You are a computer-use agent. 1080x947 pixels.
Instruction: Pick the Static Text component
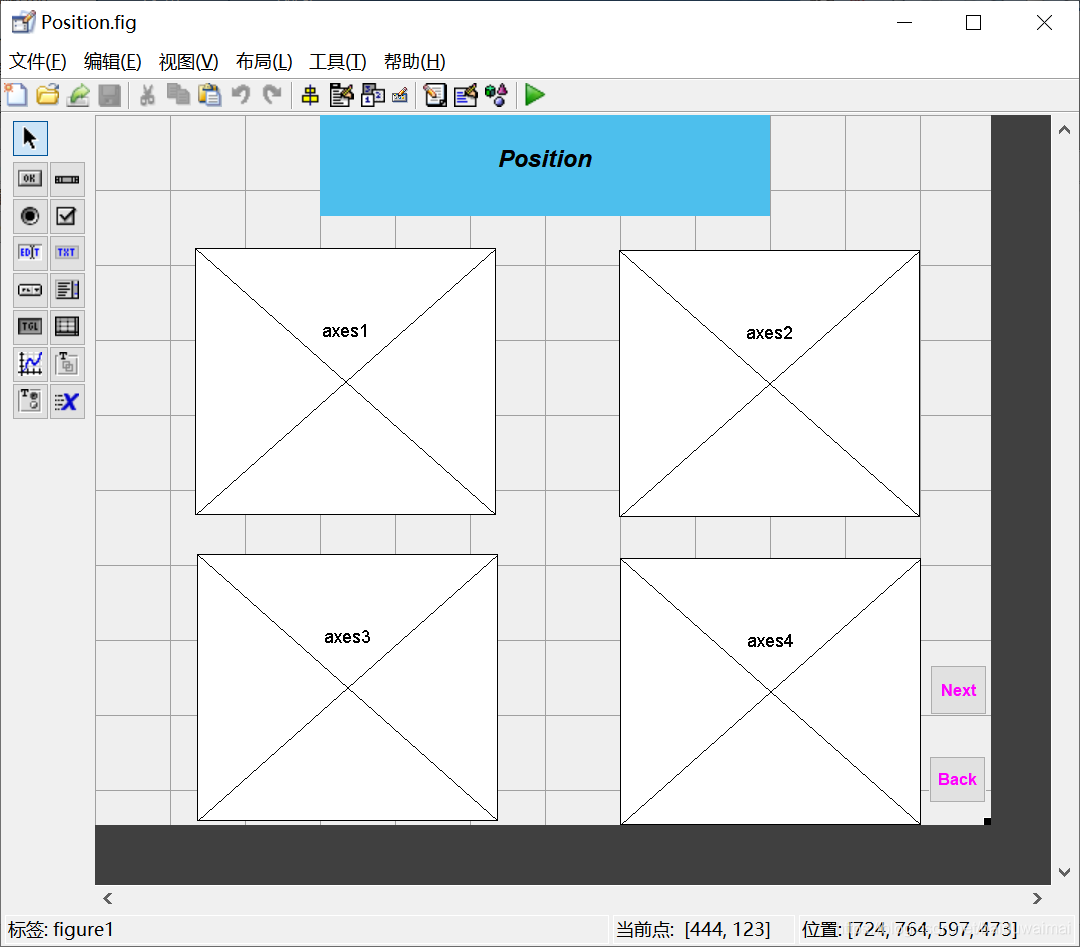[67, 253]
